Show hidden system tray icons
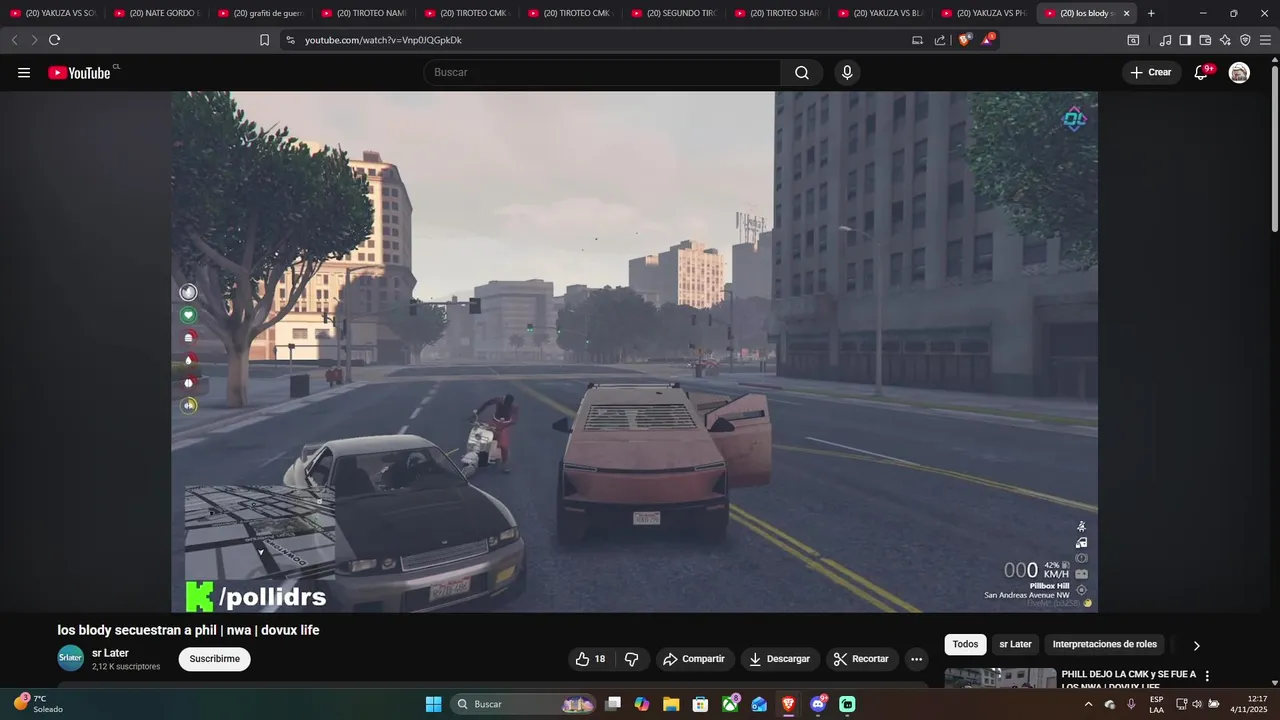Screen dimensions: 1280x720 point(1088,704)
